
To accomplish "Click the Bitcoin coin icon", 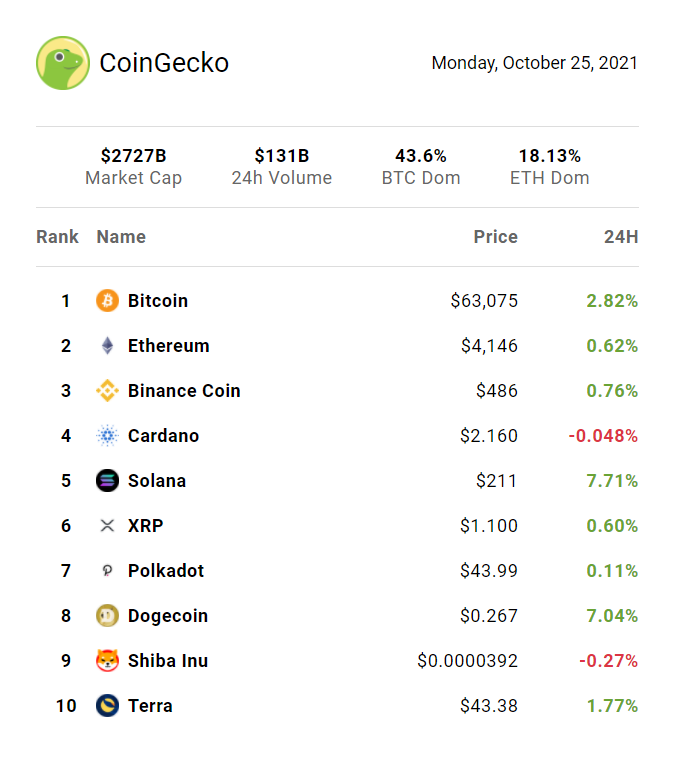I will click(x=107, y=301).
